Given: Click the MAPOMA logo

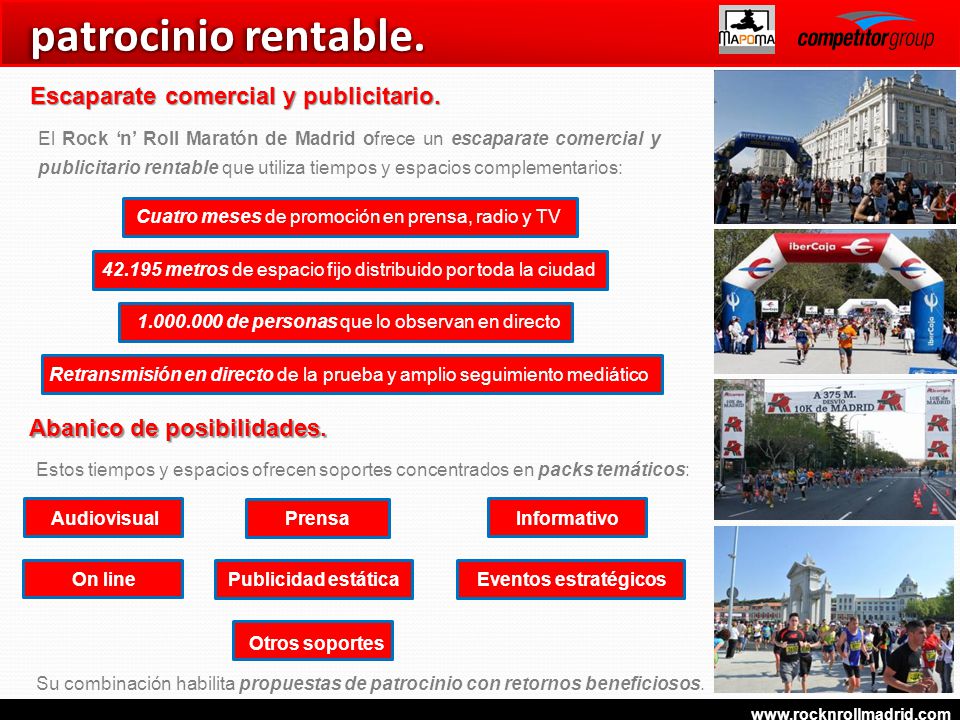Looking at the screenshot, I should pyautogui.click(x=746, y=30).
